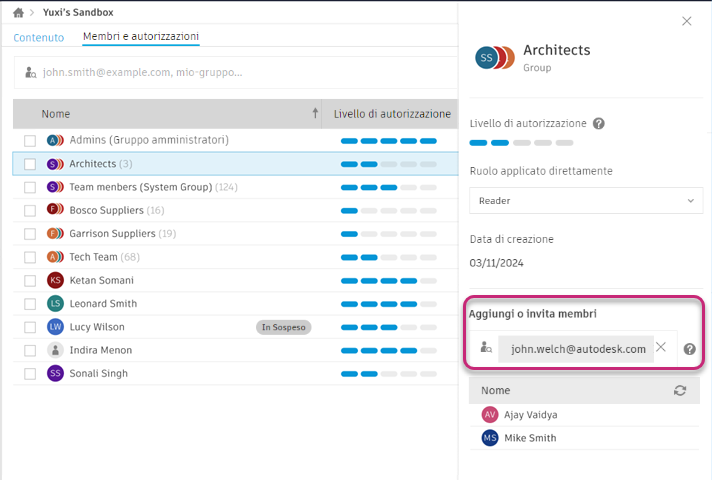Viewport: 712px width, 480px height.
Task: Check the Garrison Suppliers checkbox
Action: [30, 234]
